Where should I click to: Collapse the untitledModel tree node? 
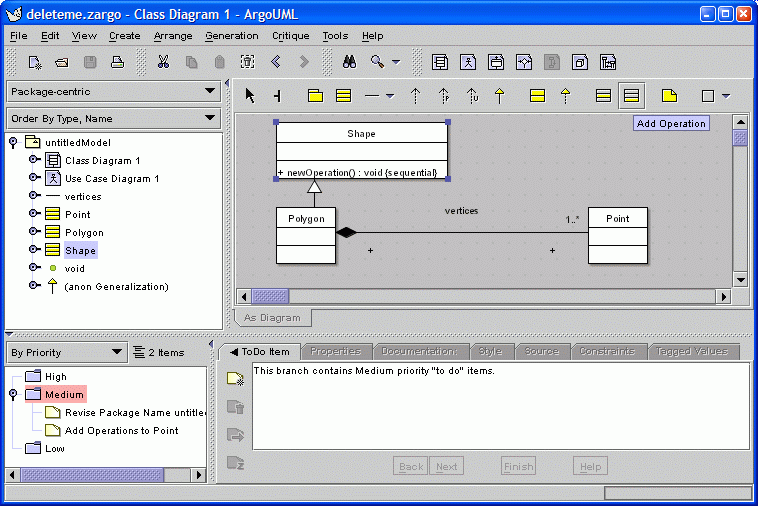click(14, 142)
